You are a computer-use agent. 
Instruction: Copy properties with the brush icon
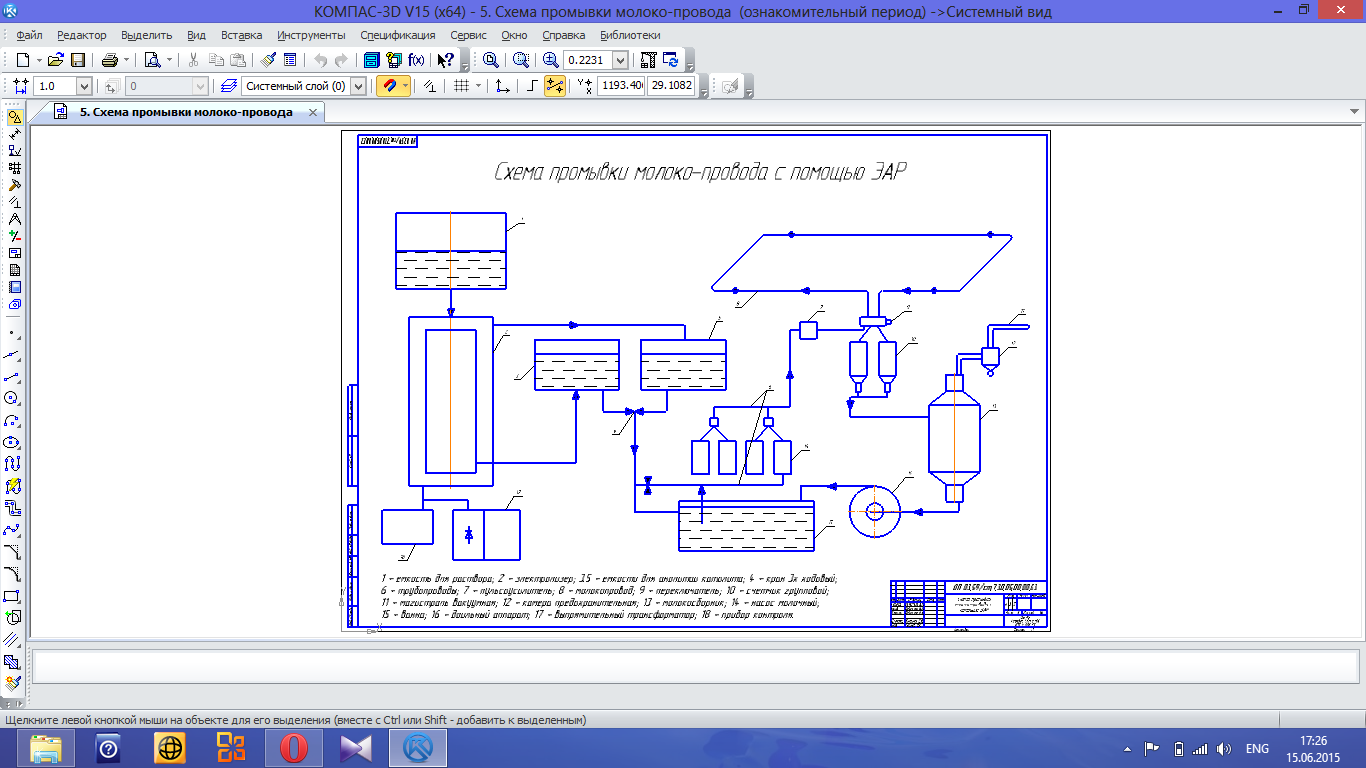coord(269,60)
